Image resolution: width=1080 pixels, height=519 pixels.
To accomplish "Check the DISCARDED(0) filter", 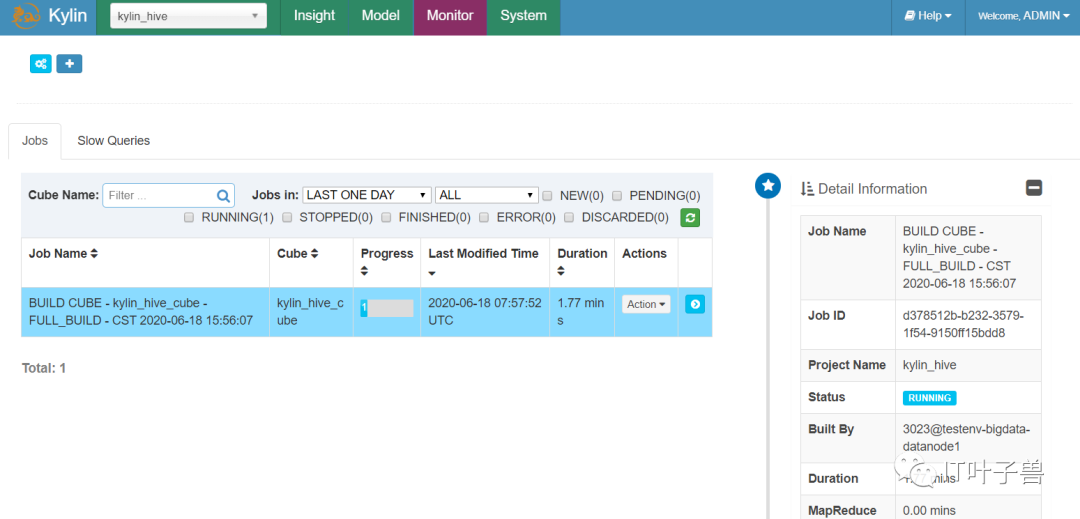I will pyautogui.click(x=570, y=218).
